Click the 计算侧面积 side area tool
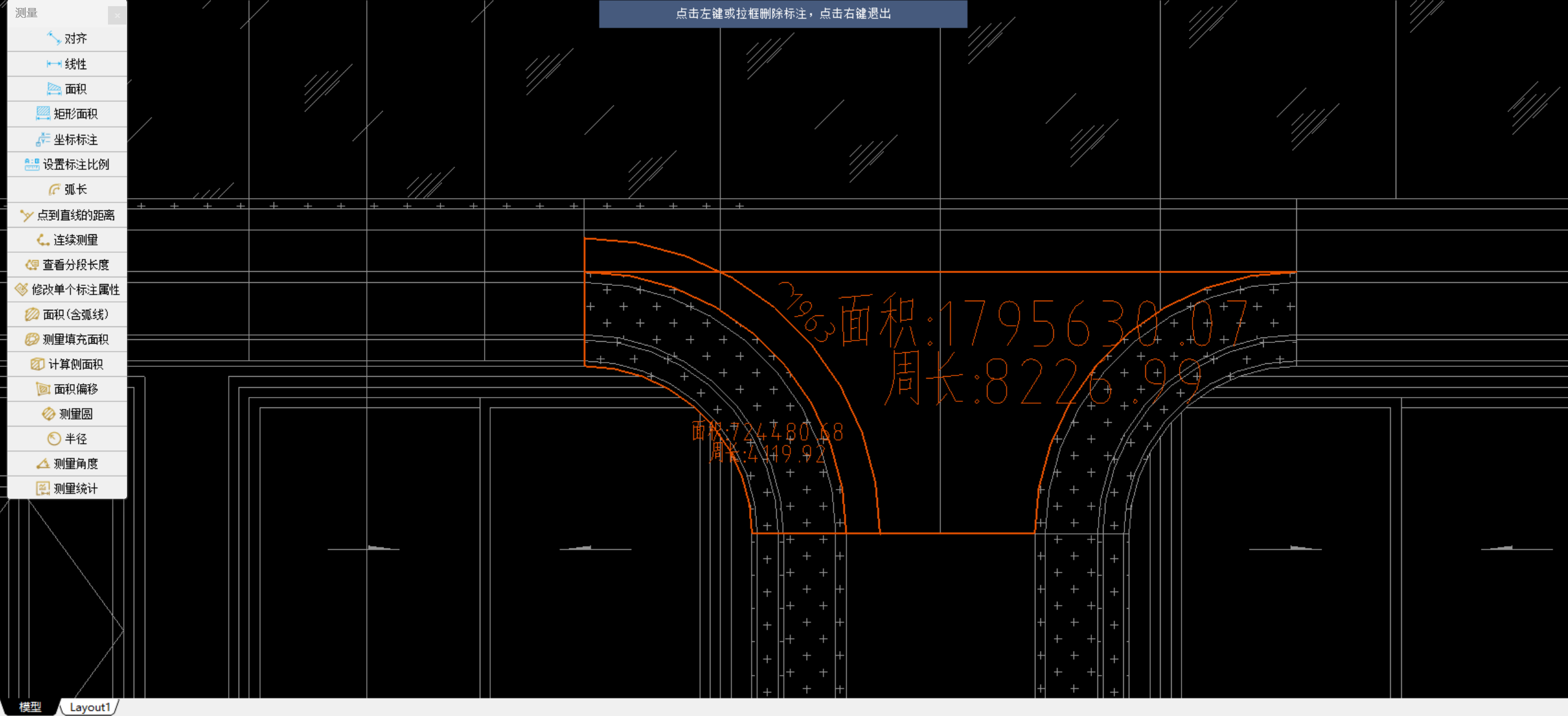 tap(67, 364)
